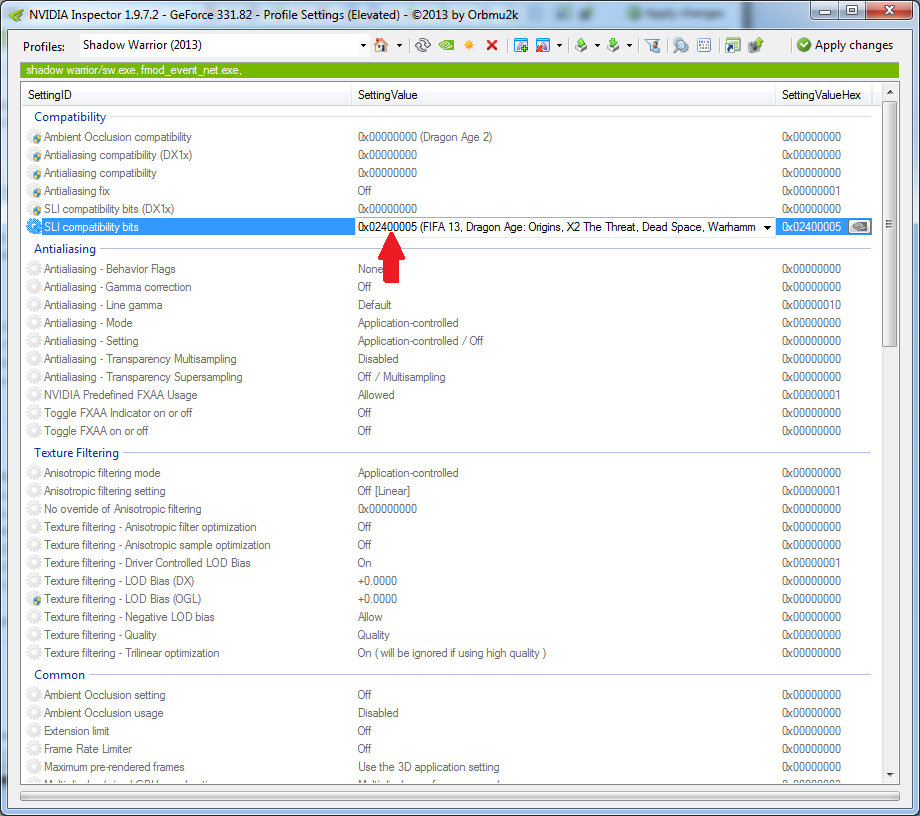The image size is (920, 816).
Task: Click the horizontal scrollbar at window bottom
Action: point(459,796)
